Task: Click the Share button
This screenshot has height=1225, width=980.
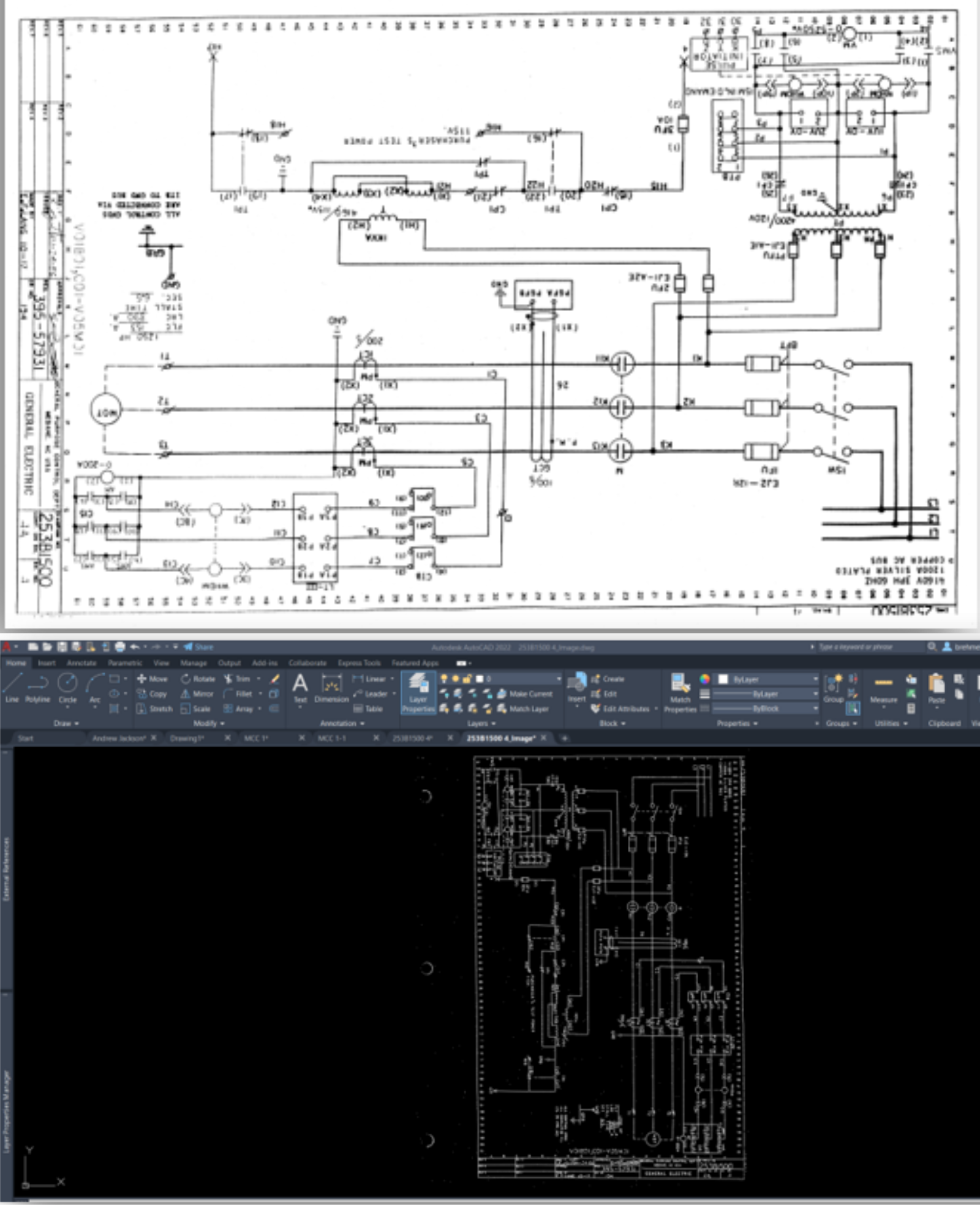Action: pos(199,647)
